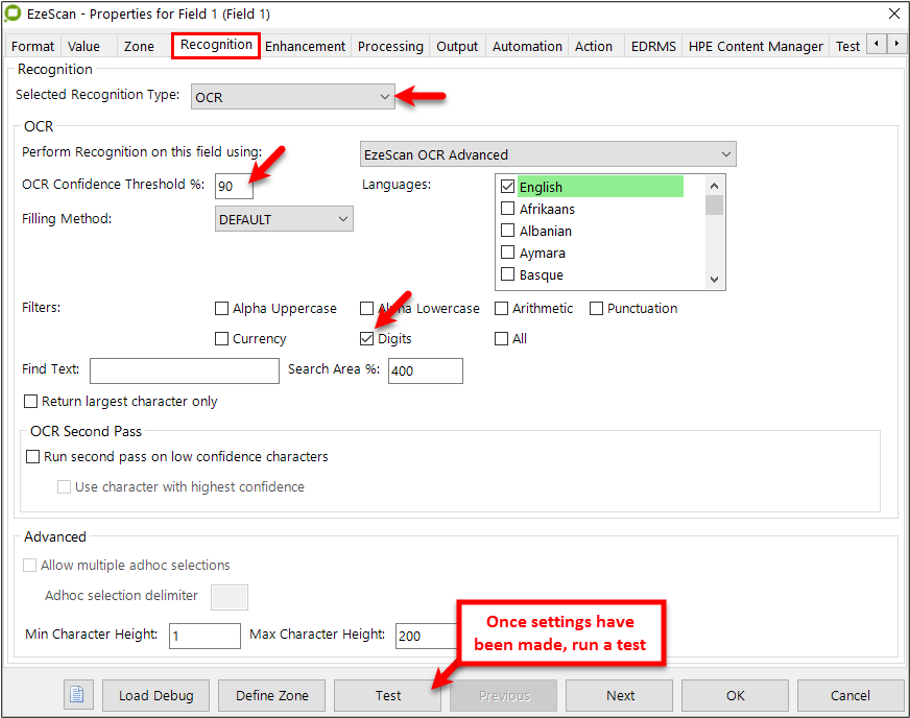Screen dimensions: 910x718
Task: Click the Find Text input box
Action: coord(184,371)
